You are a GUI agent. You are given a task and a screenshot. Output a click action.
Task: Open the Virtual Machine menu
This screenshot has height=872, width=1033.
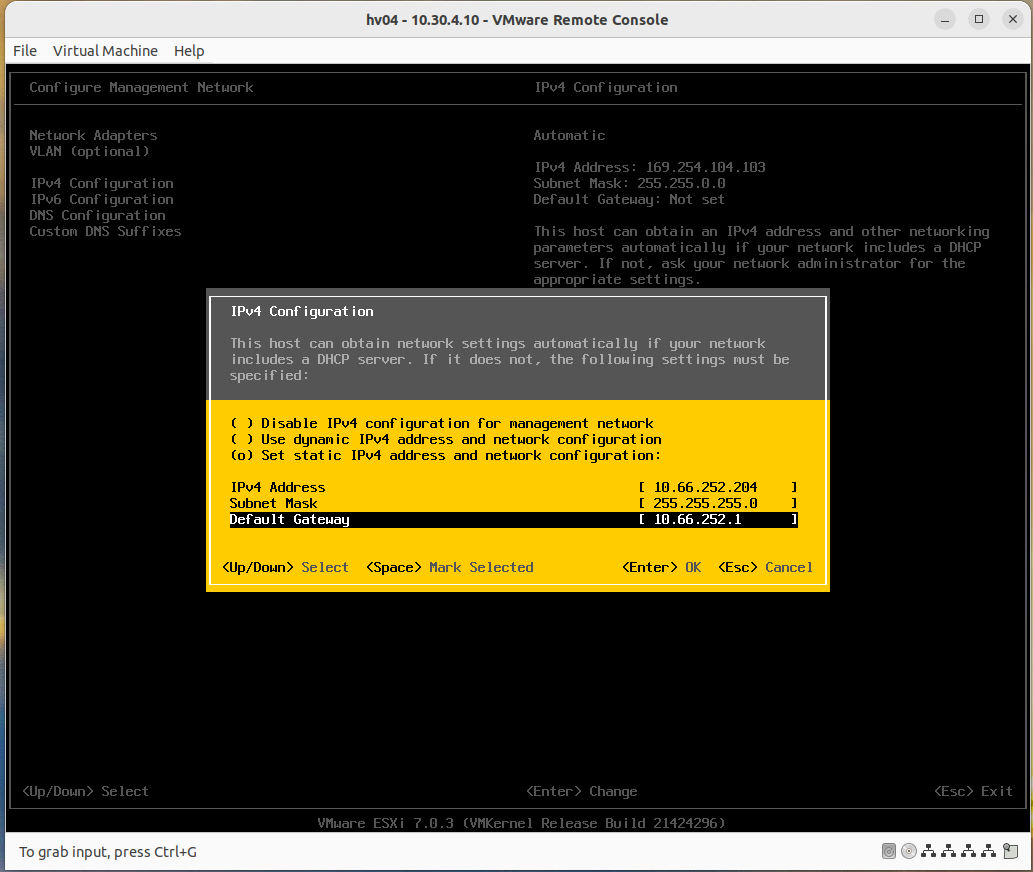105,51
